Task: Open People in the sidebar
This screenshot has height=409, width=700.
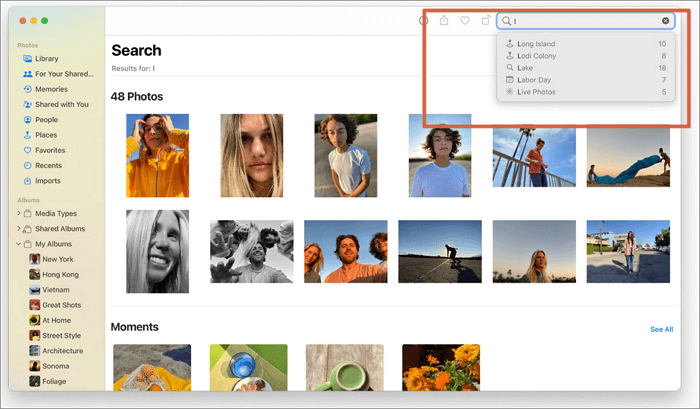Action: click(x=47, y=119)
